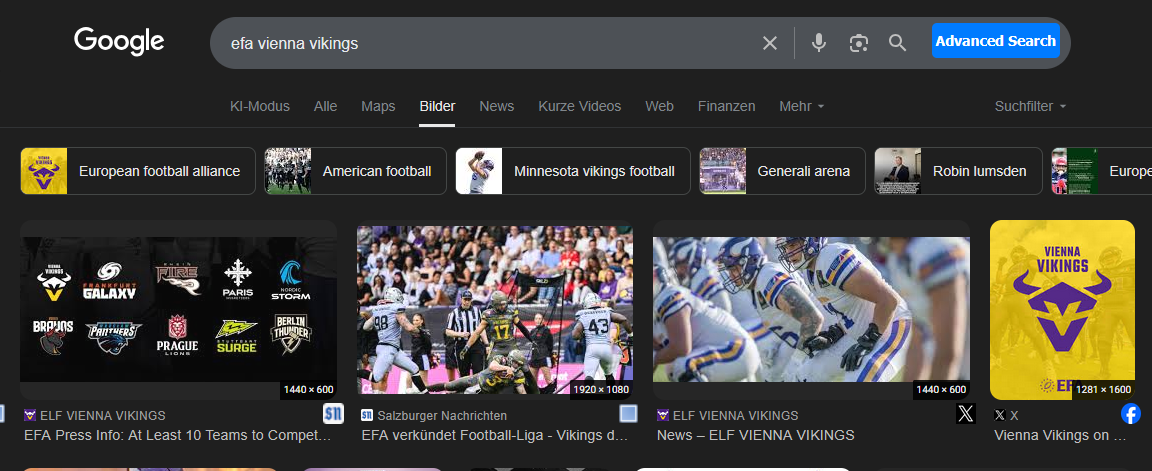Expand the Suchfilter dropdown
The image size is (1152, 471).
click(1030, 107)
